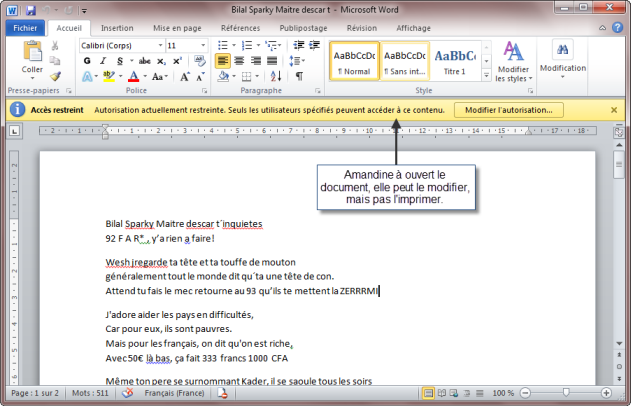Center align the paragraph text
631x406 pixels.
point(240,61)
